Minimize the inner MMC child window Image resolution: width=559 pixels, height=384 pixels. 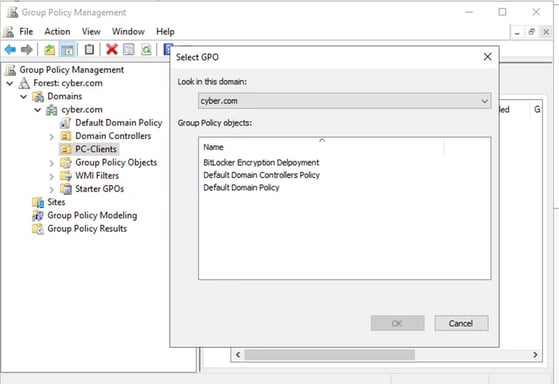coord(517,32)
